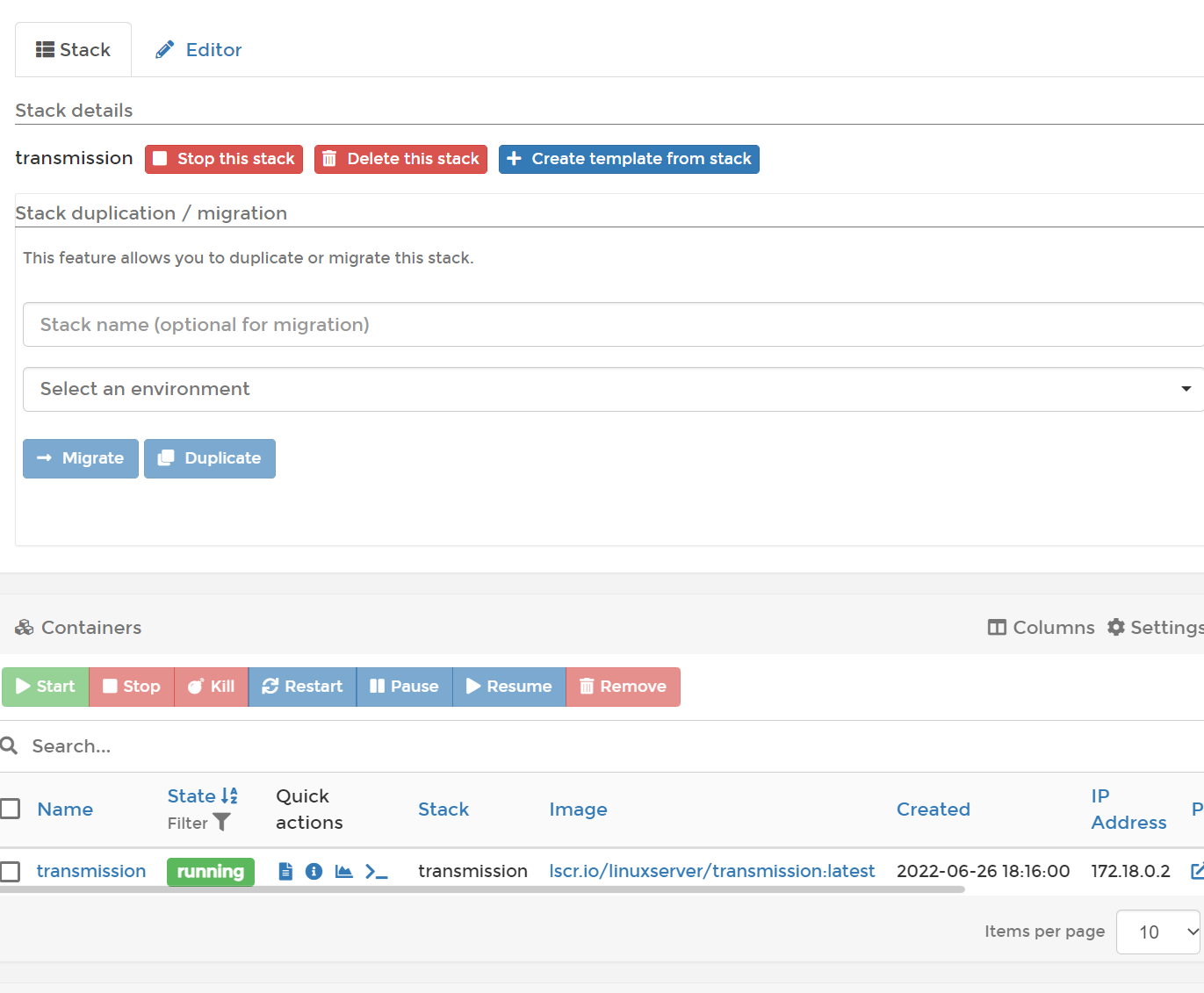Sort by the Name column header
The height and width of the screenshot is (993, 1204).
tap(65, 810)
